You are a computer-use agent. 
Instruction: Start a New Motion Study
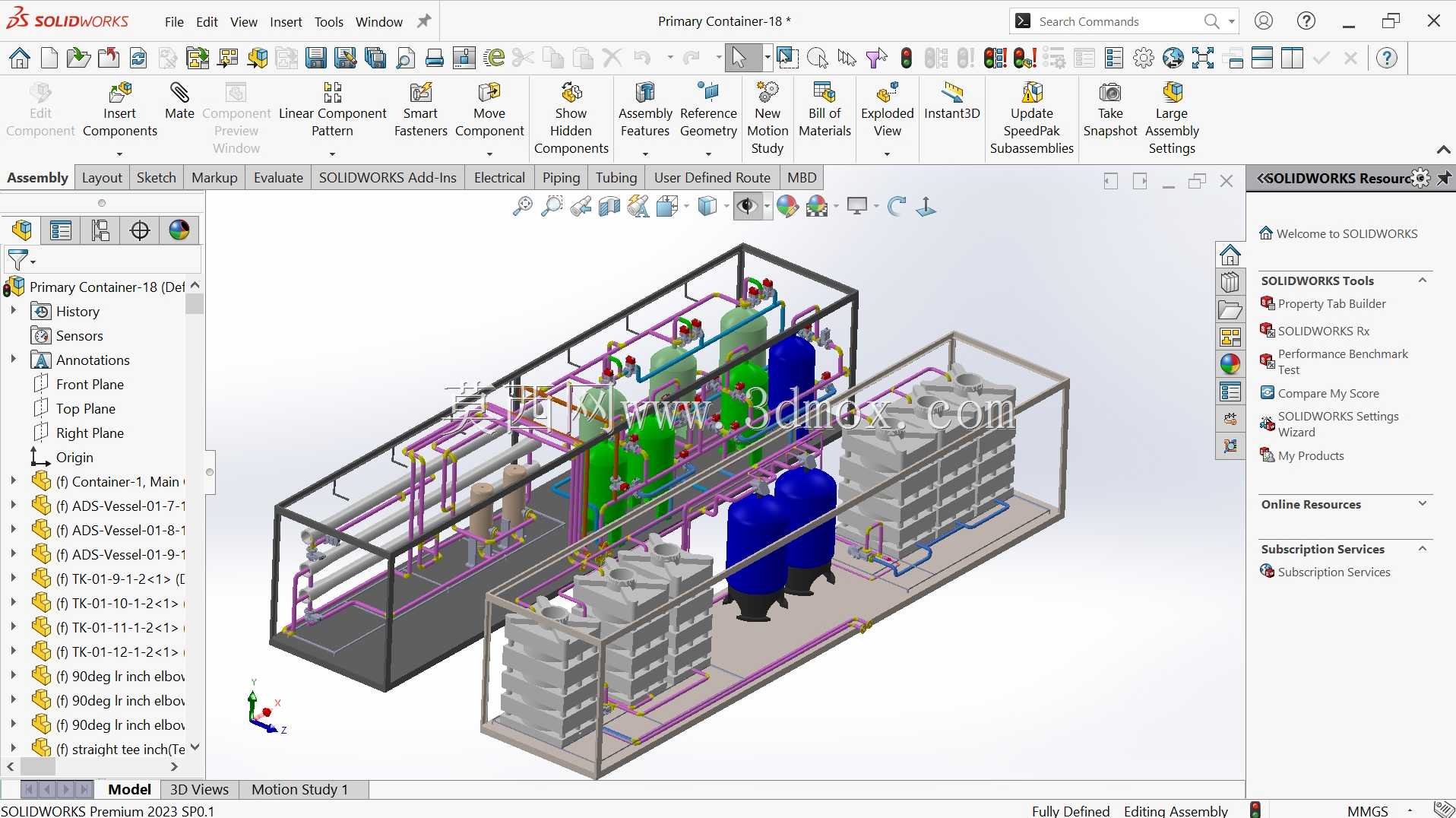[x=768, y=119]
